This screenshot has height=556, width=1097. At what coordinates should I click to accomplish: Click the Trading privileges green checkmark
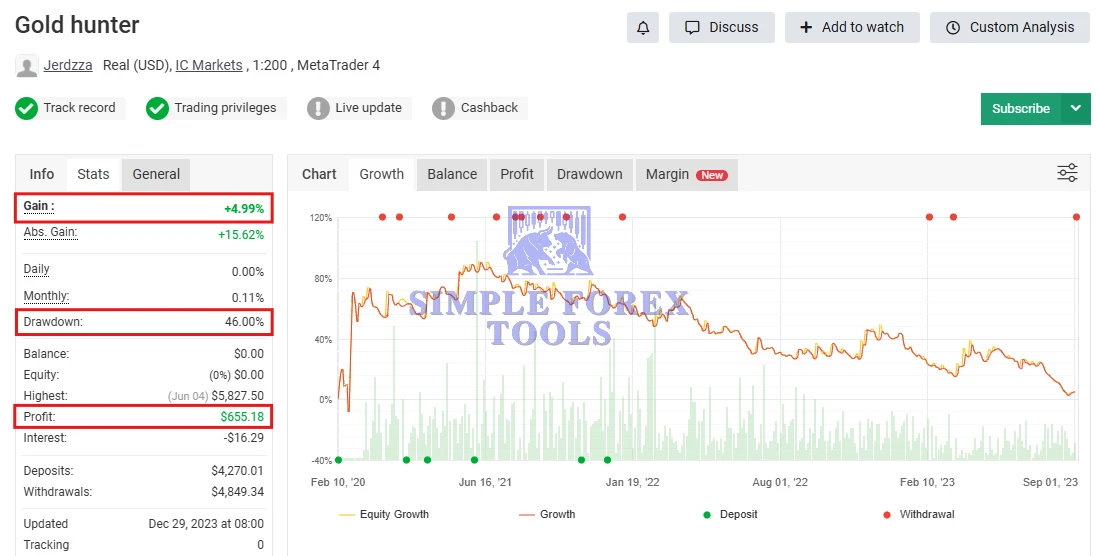[157, 108]
